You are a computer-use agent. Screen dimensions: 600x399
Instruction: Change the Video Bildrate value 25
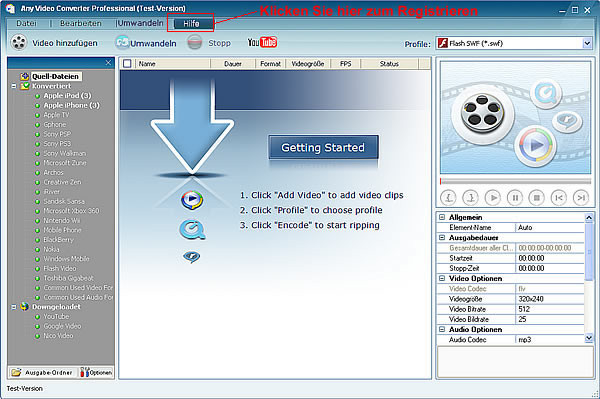[550, 319]
